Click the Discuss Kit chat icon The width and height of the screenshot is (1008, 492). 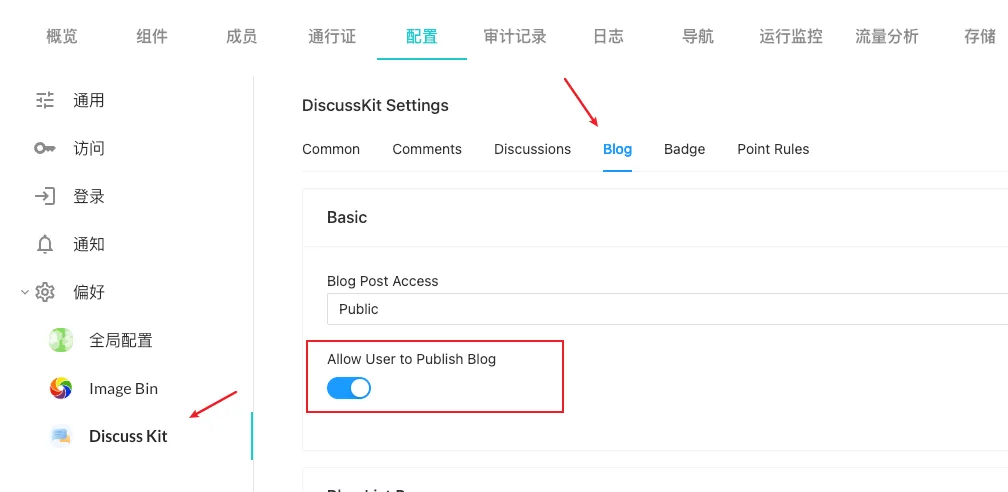(61, 436)
